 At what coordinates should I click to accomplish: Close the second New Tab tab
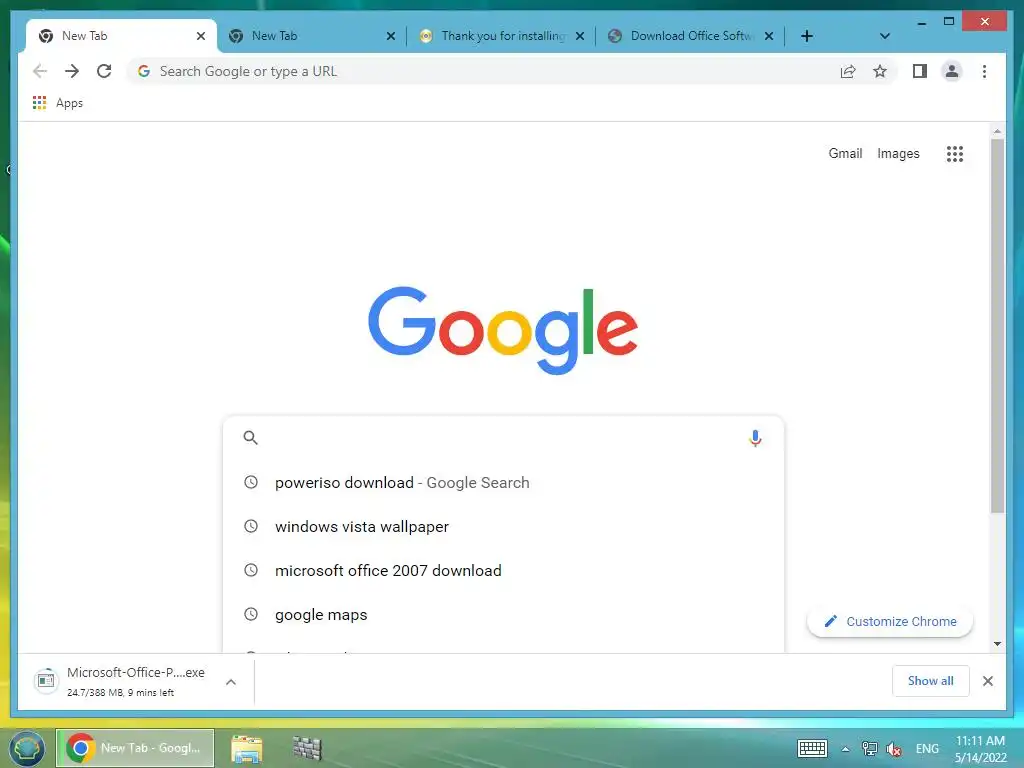pyautogui.click(x=391, y=36)
